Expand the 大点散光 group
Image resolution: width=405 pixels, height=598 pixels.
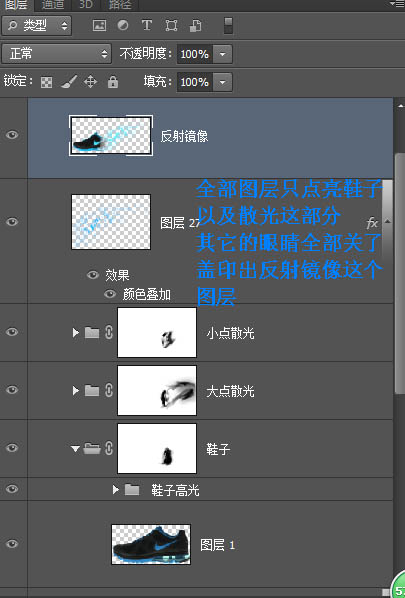[x=76, y=391]
